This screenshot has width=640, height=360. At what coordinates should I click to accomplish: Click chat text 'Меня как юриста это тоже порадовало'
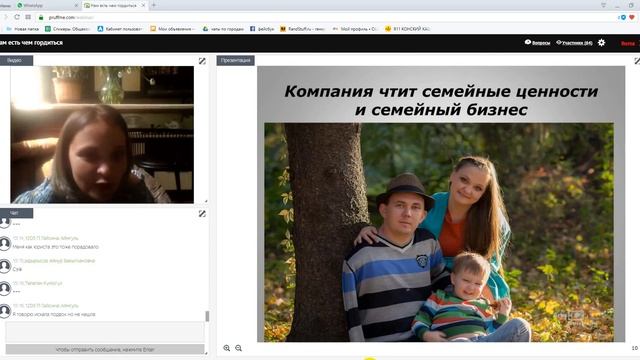point(56,247)
